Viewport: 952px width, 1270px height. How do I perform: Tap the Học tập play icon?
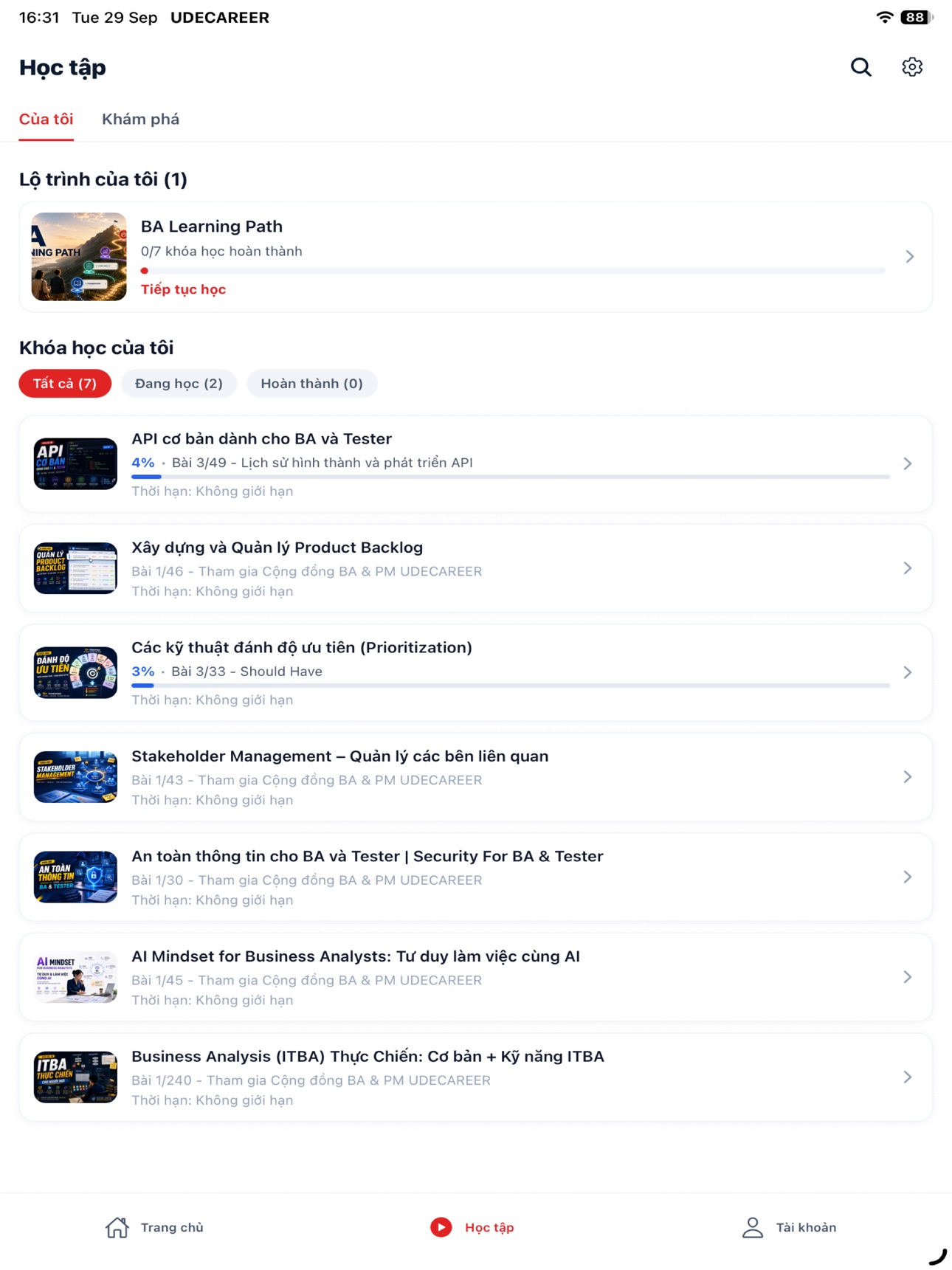[441, 1227]
